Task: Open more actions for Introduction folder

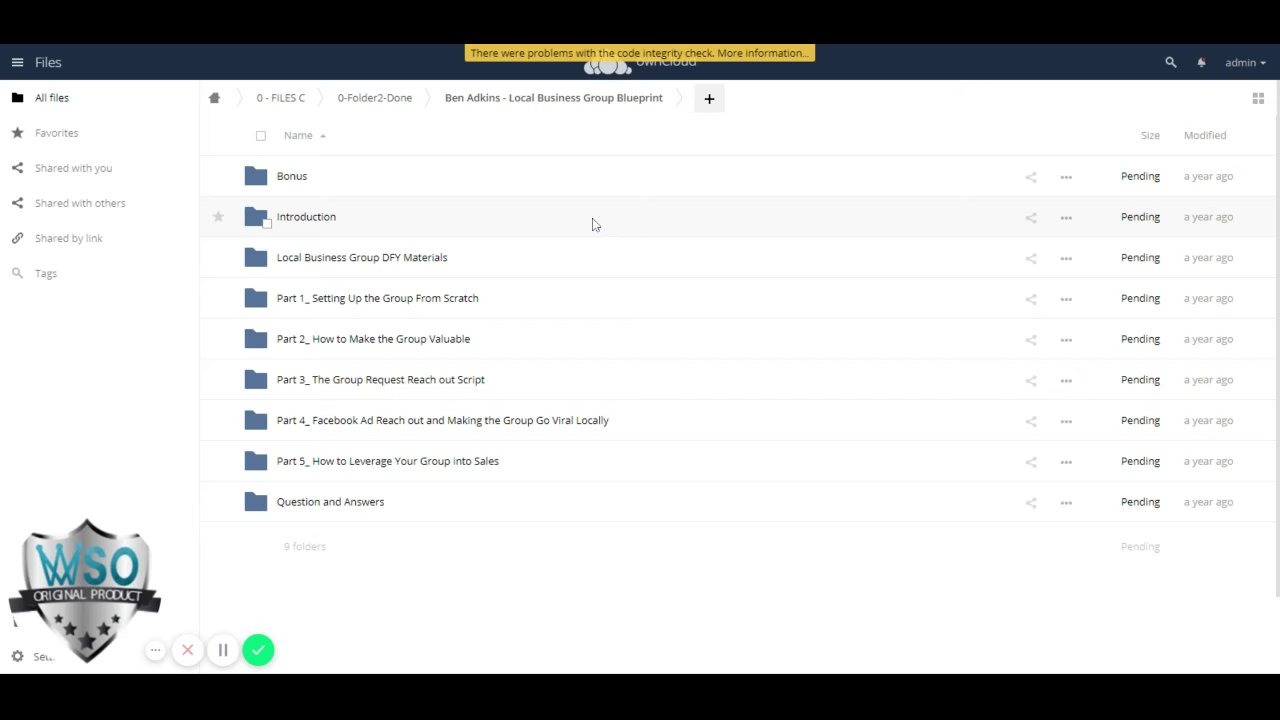Action: coord(1066,218)
